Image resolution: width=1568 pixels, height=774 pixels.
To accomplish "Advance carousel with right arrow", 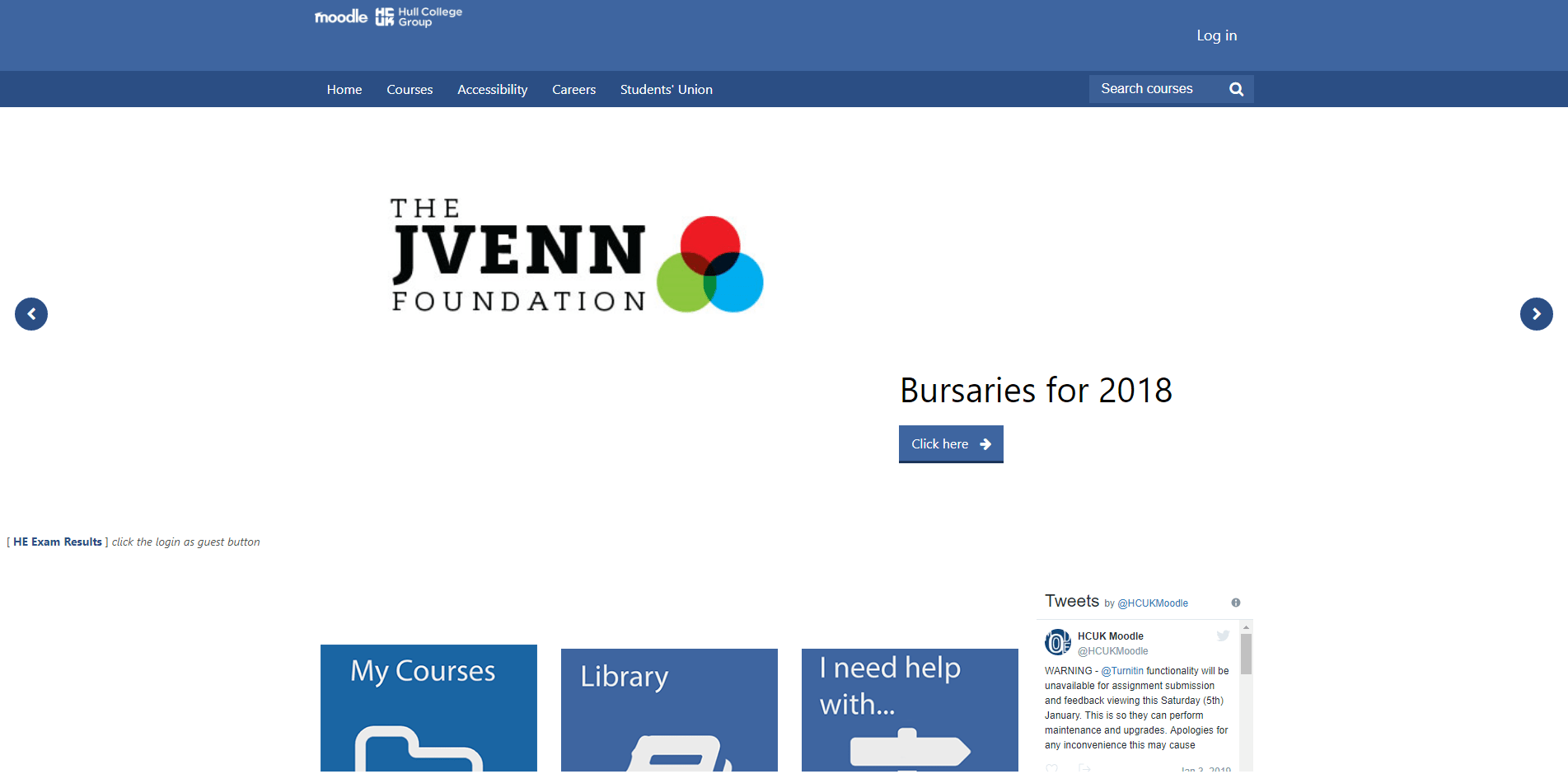I will (x=1536, y=314).
